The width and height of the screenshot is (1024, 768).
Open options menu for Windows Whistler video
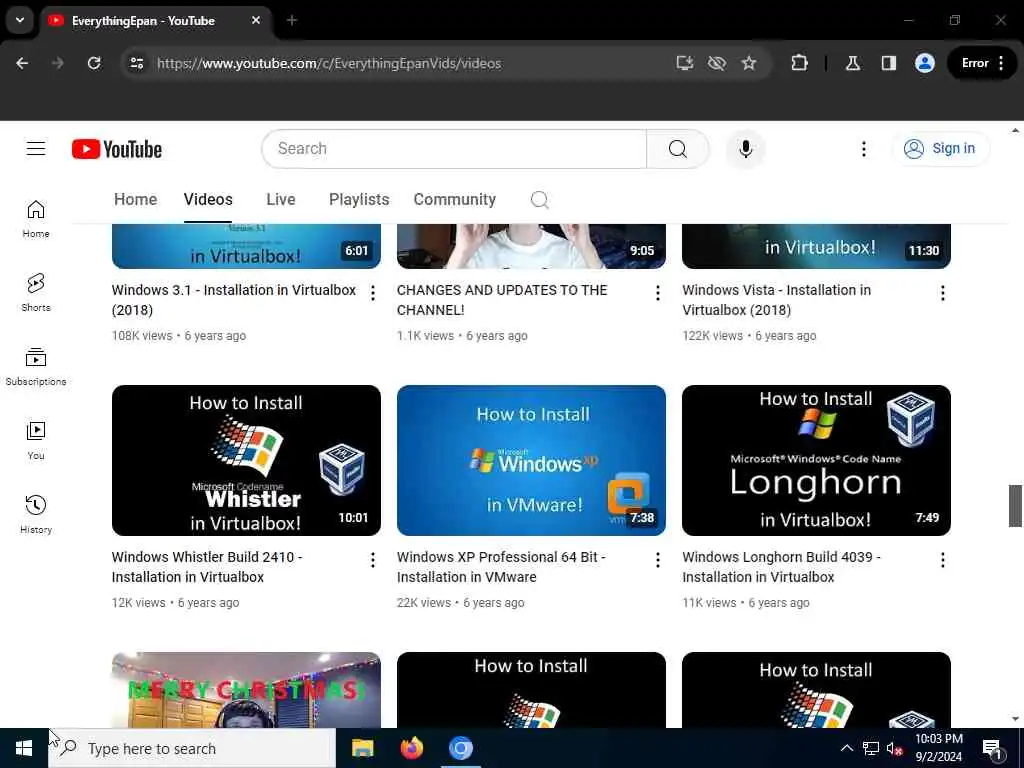point(373,560)
